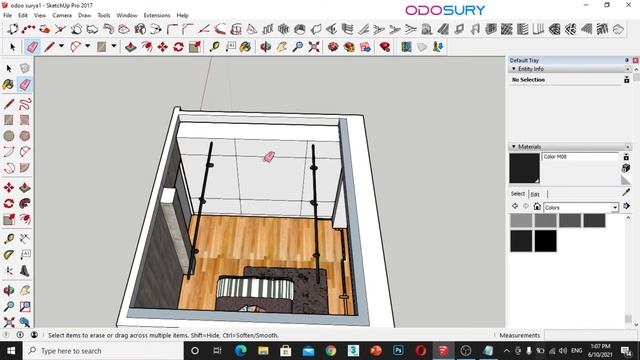
Task: Open the Edit menu
Action: [x=23, y=16]
